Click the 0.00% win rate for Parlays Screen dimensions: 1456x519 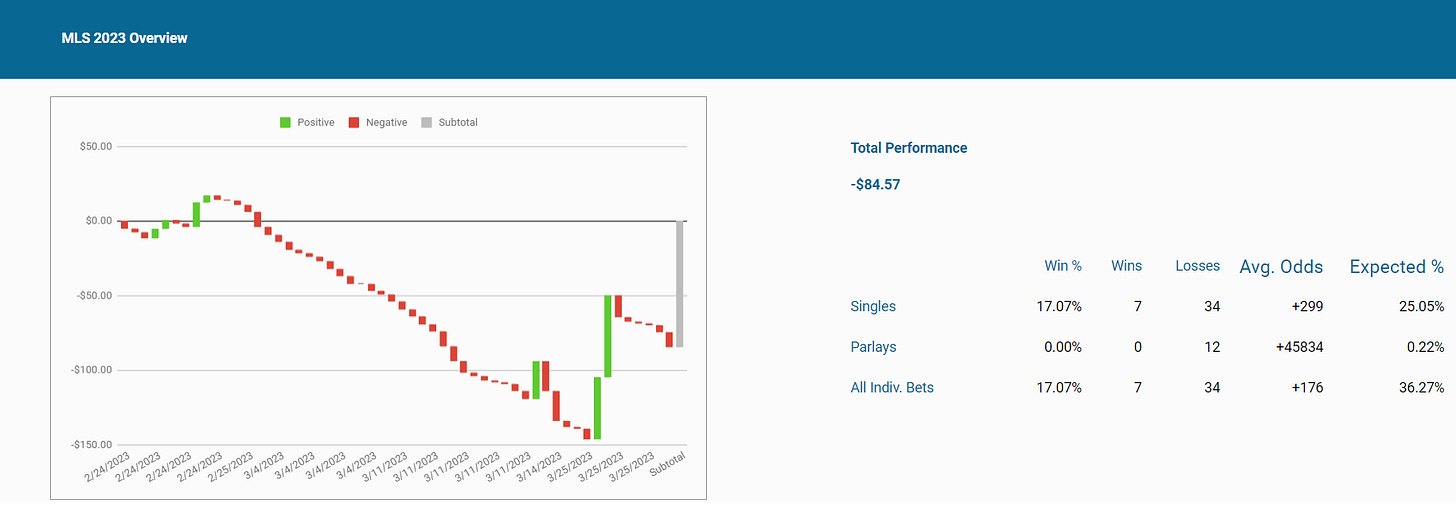pos(1061,347)
